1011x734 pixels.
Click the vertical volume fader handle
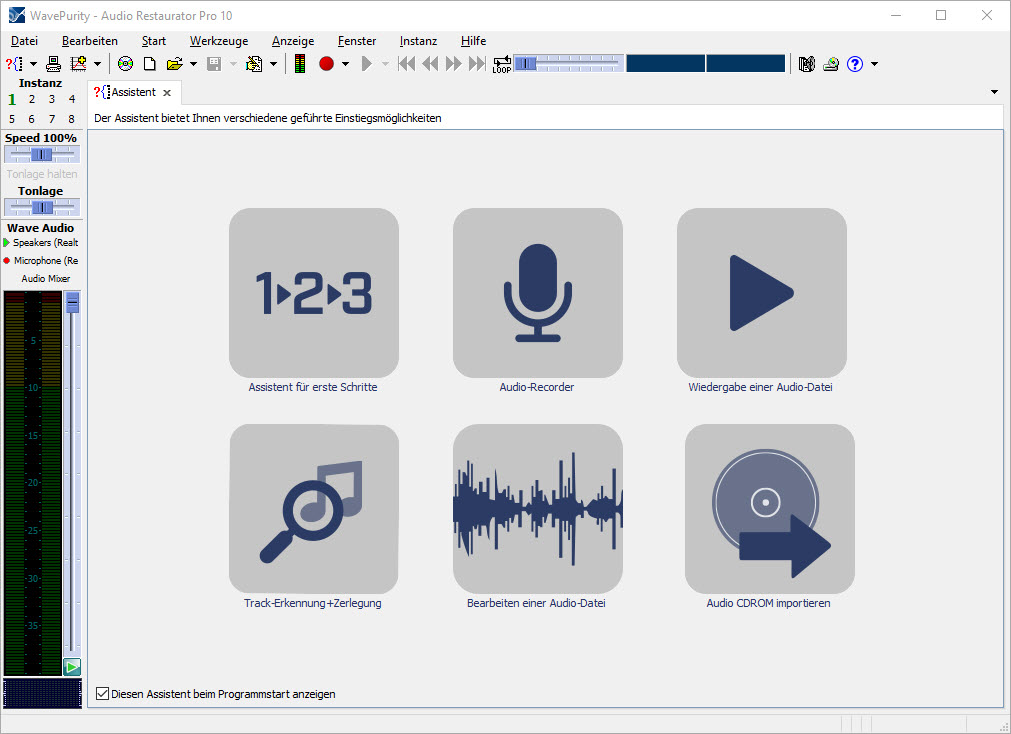click(72, 302)
